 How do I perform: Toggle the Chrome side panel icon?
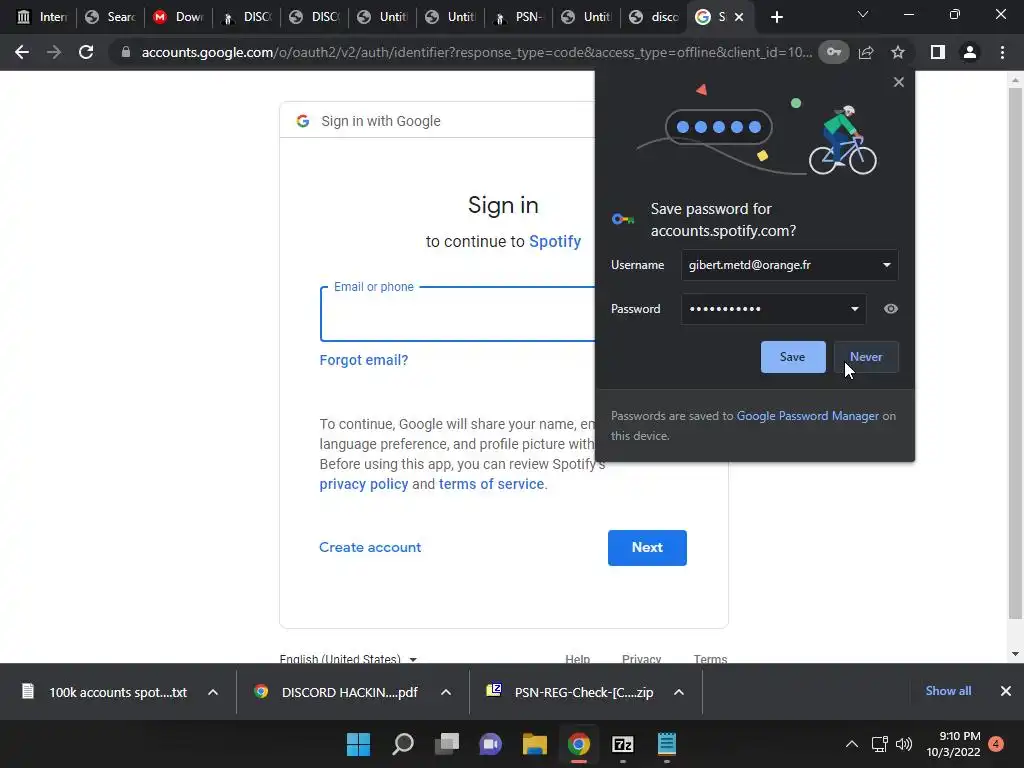click(938, 52)
